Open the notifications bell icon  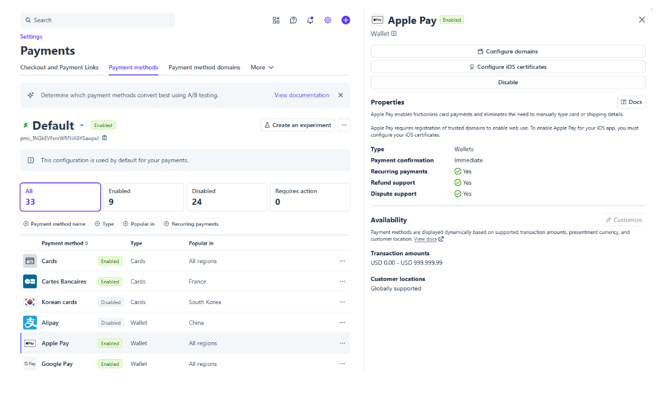tap(310, 20)
